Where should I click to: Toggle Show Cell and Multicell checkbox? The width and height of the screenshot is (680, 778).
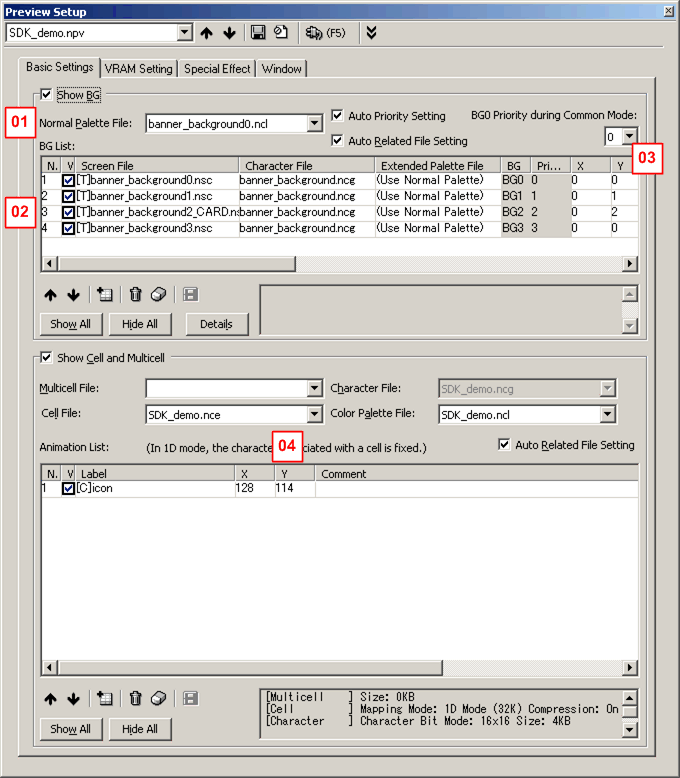click(x=46, y=358)
